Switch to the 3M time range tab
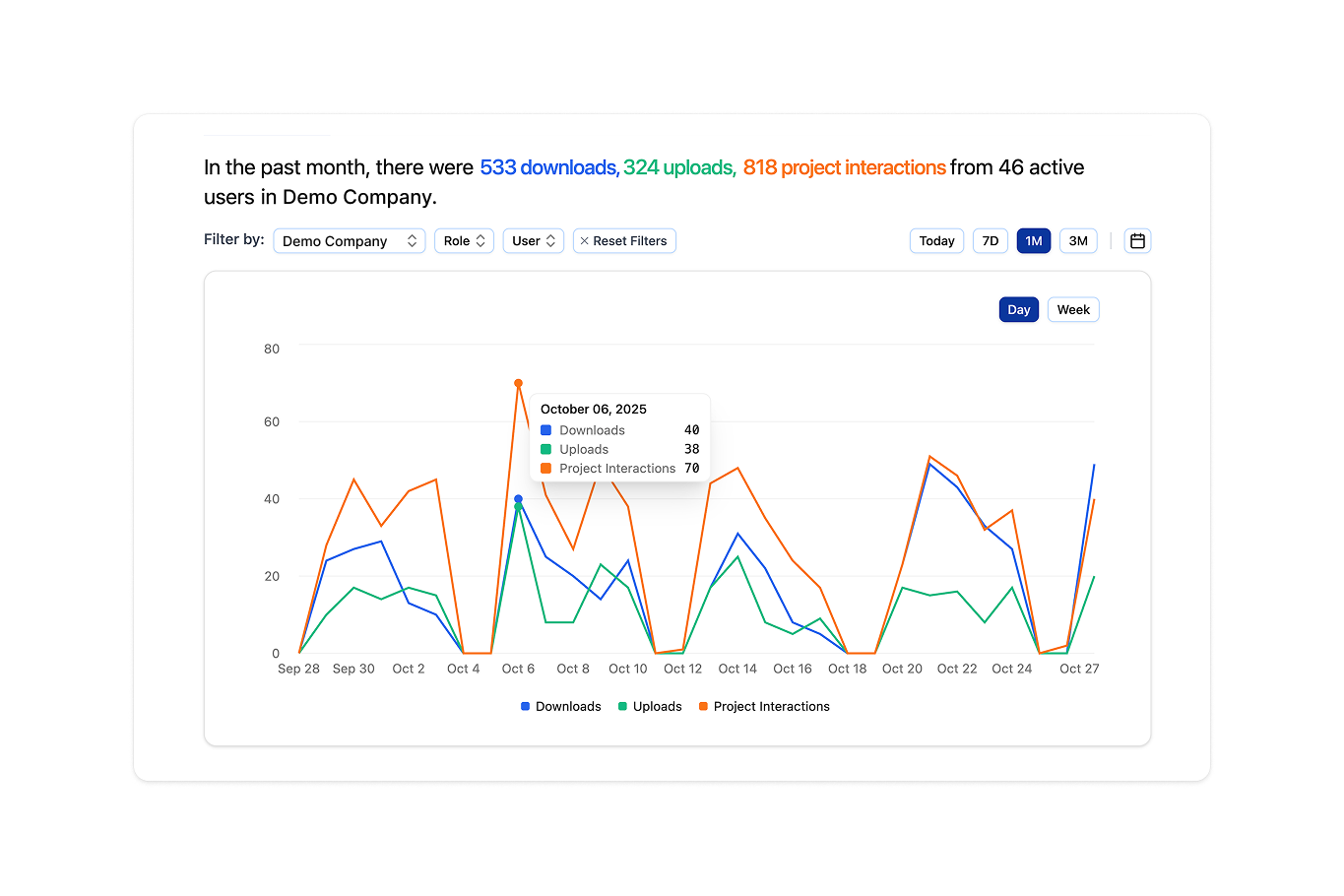The height and width of the screenshot is (896, 1344). tap(1078, 240)
